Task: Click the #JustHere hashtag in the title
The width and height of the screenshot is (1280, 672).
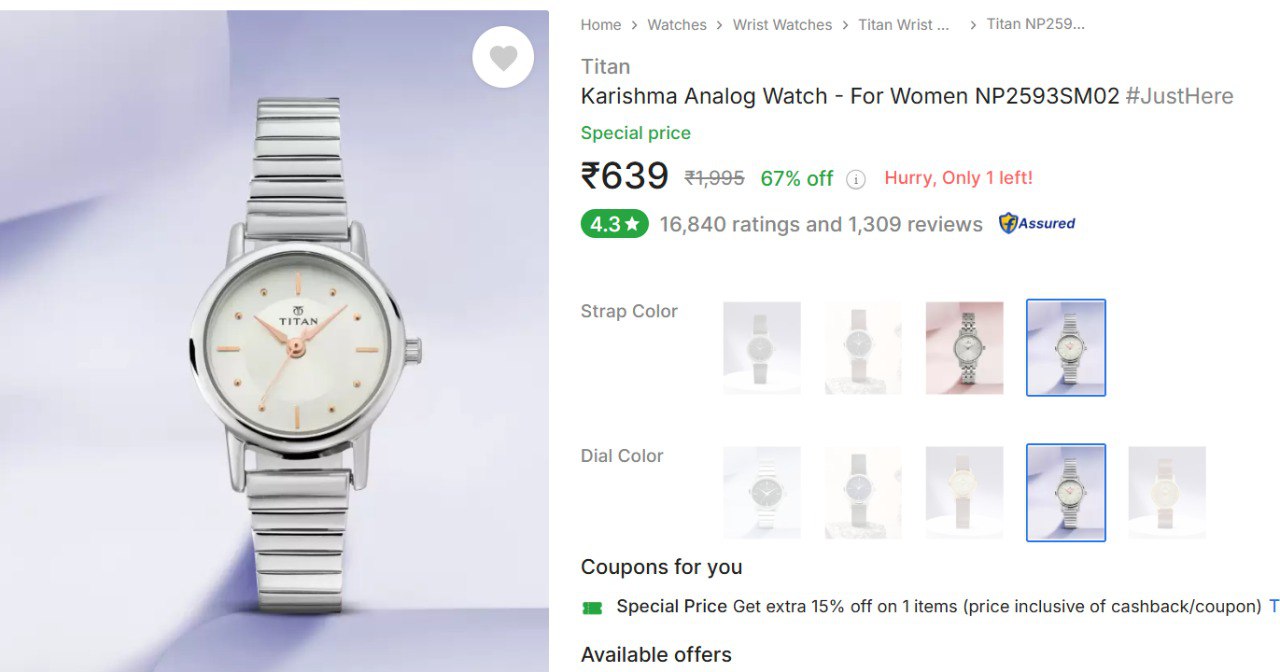Action: [x=1179, y=96]
